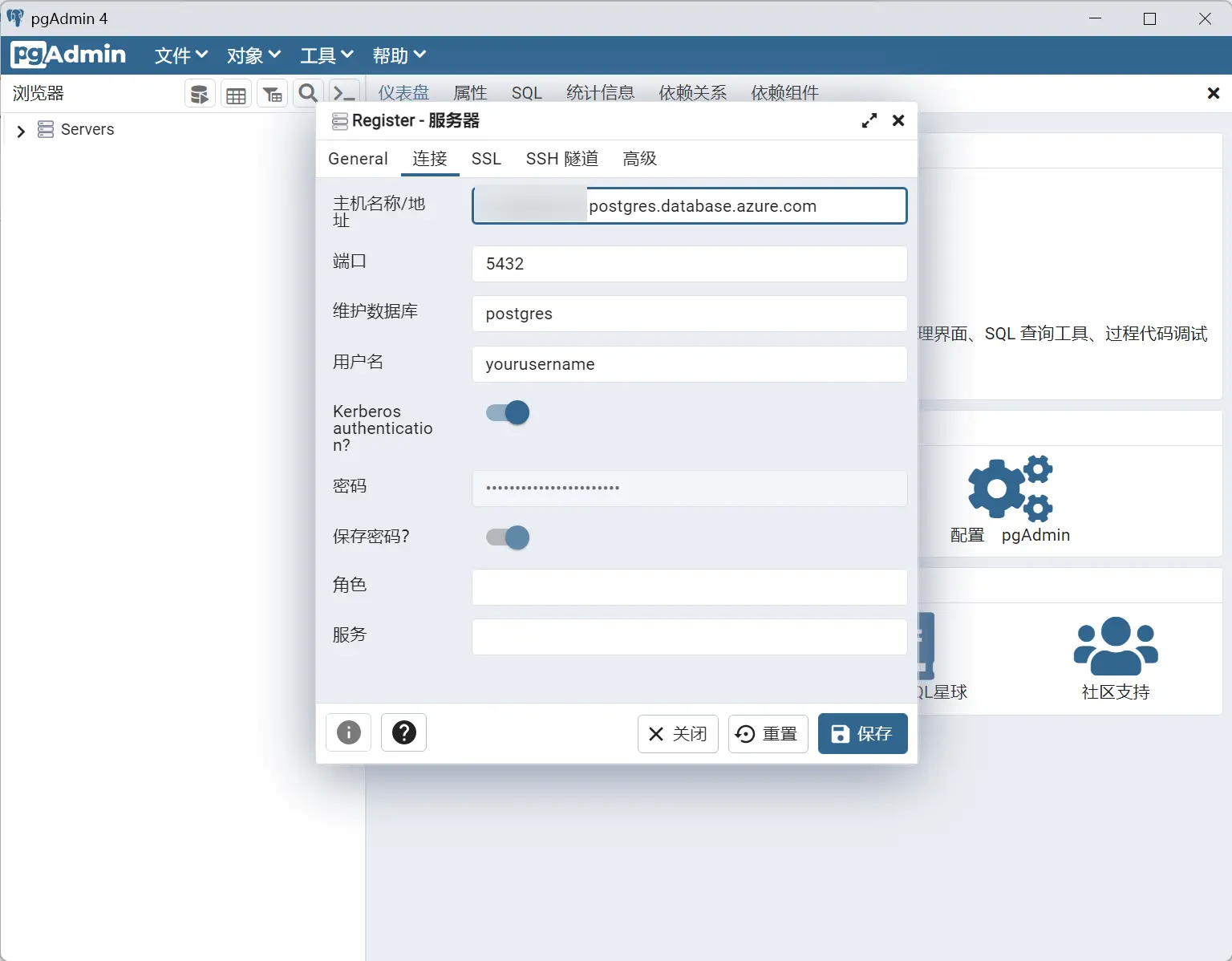The image size is (1232, 961).
Task: Click the Configure pgAdmin gears icon
Action: point(1010,488)
